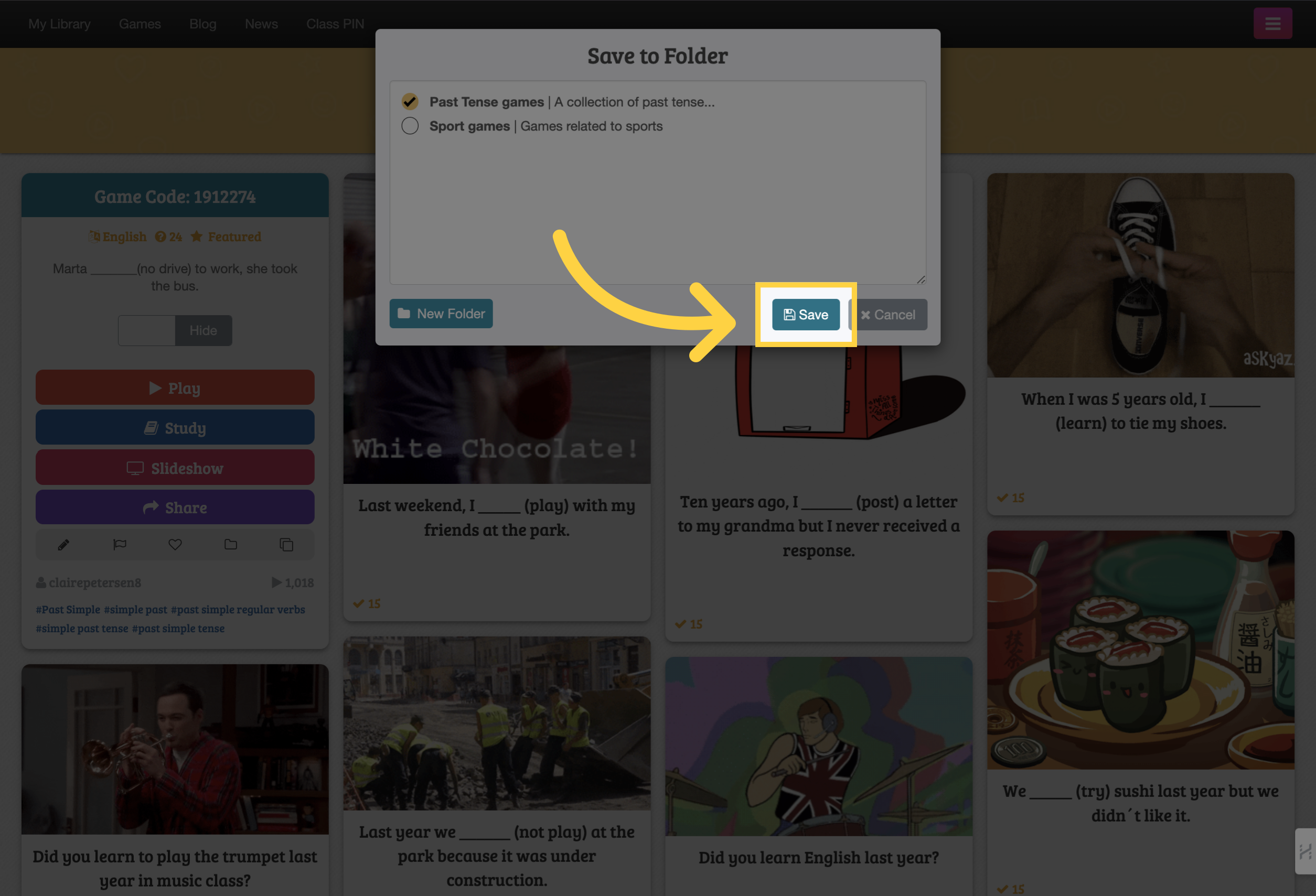Click the 24 questions count icon

pos(169,236)
